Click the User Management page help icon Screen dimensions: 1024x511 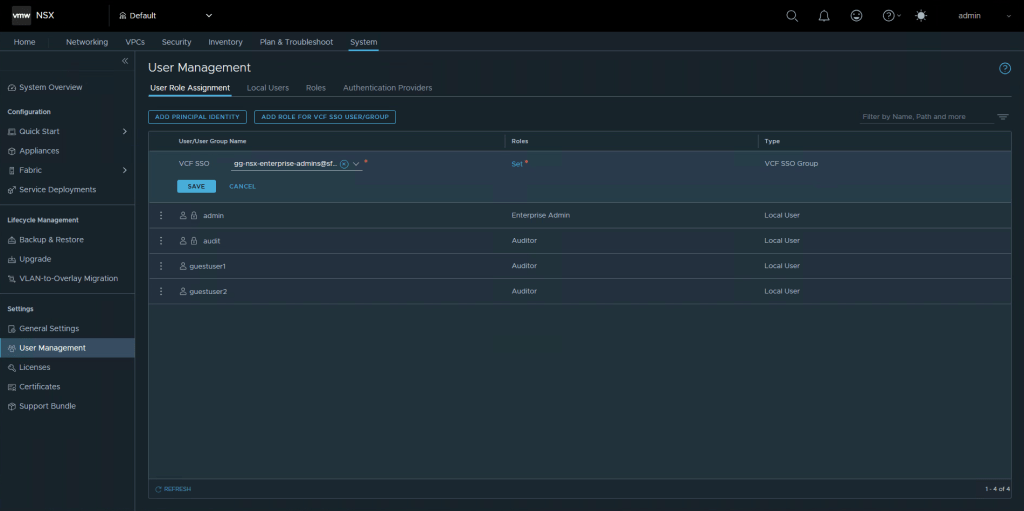tap(1005, 68)
